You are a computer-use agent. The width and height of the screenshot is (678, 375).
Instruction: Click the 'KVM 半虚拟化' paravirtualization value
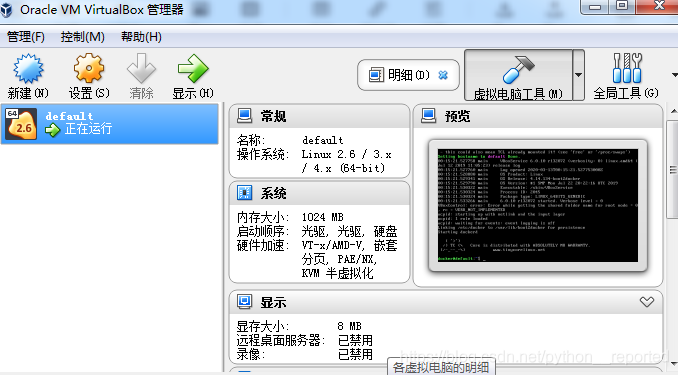337,273
